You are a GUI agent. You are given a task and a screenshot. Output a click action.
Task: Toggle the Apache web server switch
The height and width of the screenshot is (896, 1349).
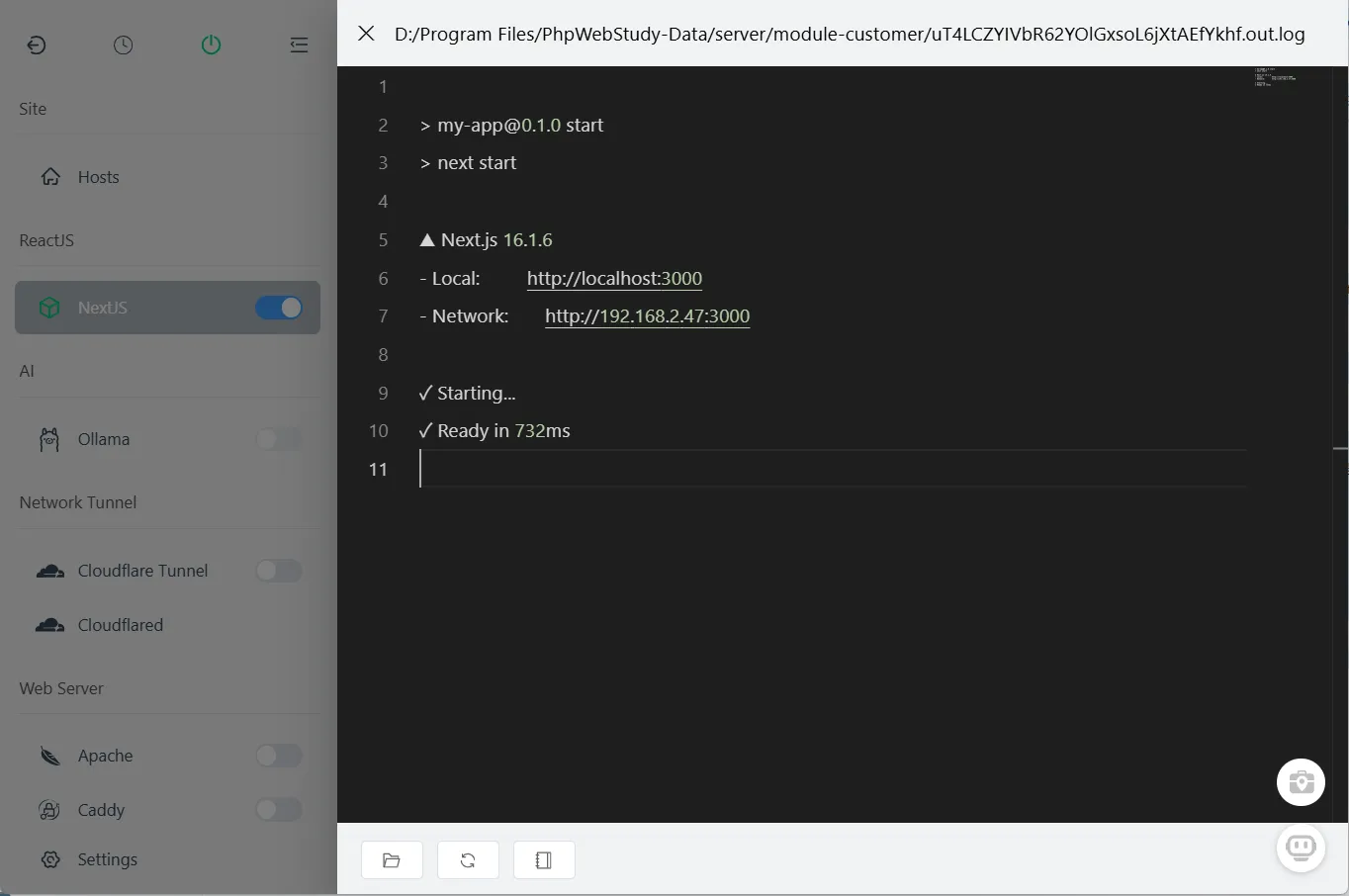tap(279, 756)
